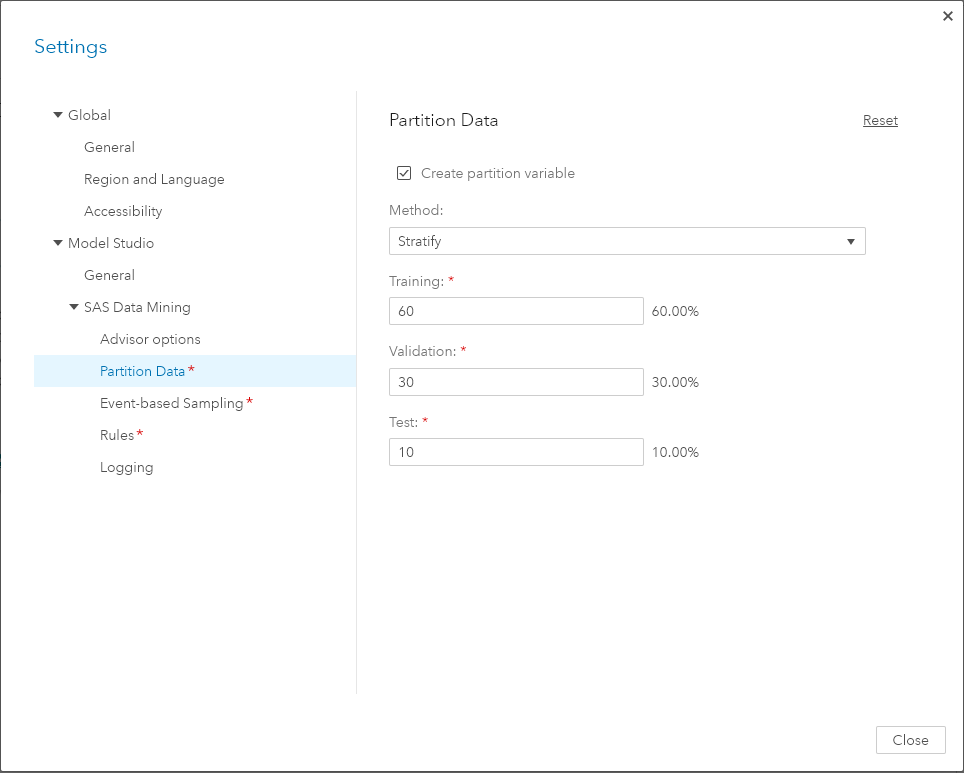Collapse the Global tree section
The width and height of the screenshot is (964, 773).
[58, 115]
